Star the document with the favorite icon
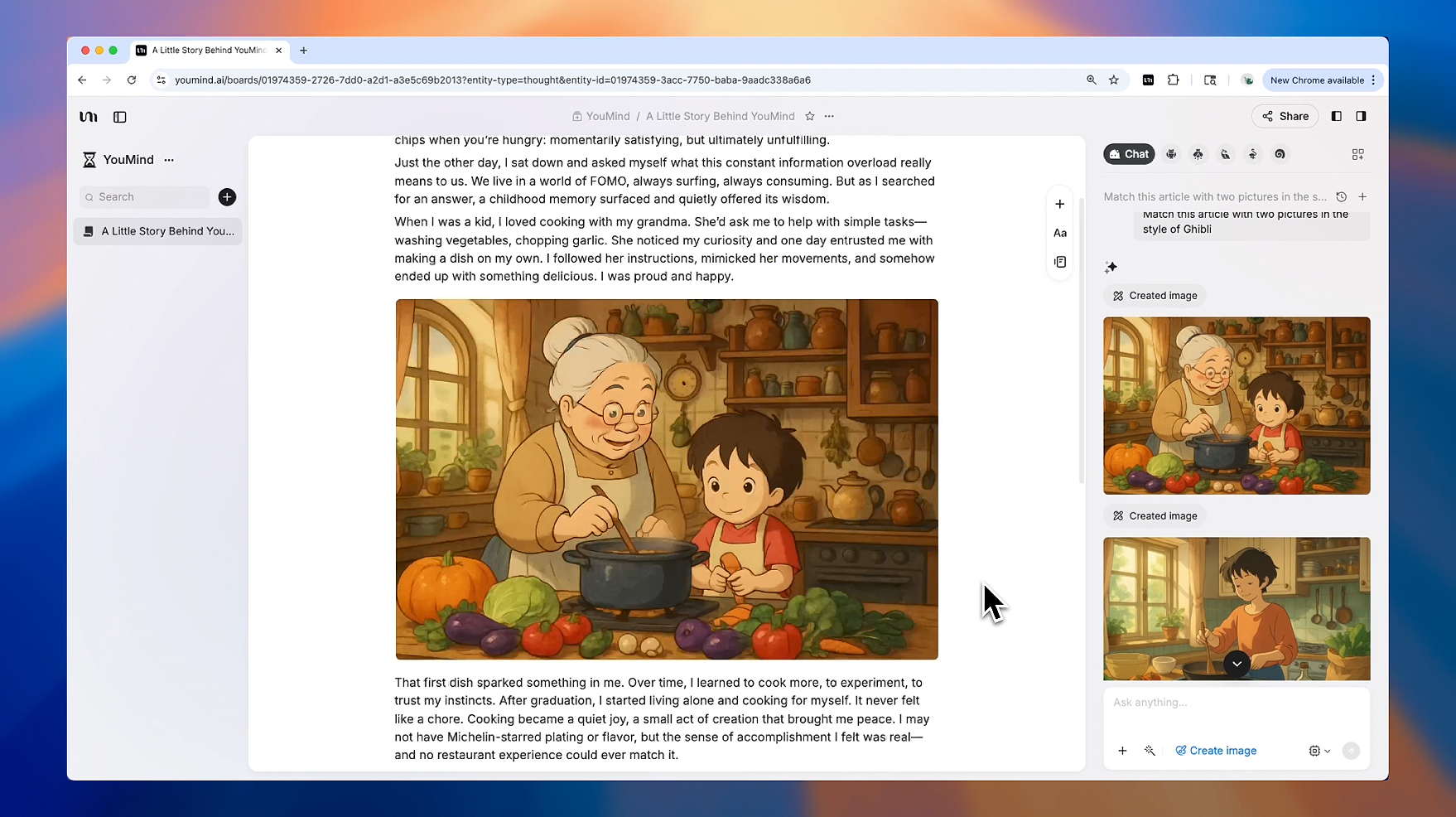The height and width of the screenshot is (817, 1456). click(810, 116)
